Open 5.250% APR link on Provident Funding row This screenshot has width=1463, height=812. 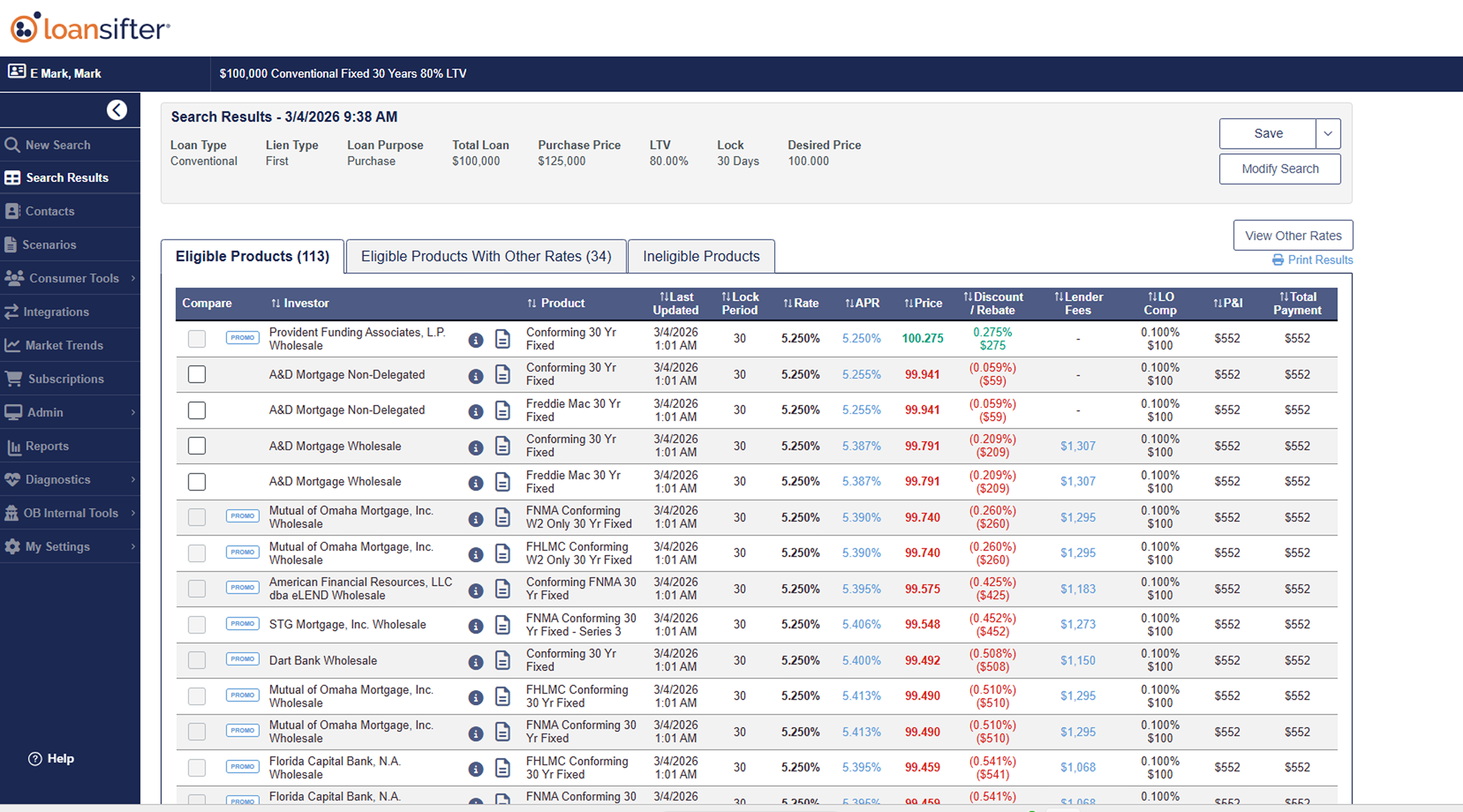[x=862, y=338]
